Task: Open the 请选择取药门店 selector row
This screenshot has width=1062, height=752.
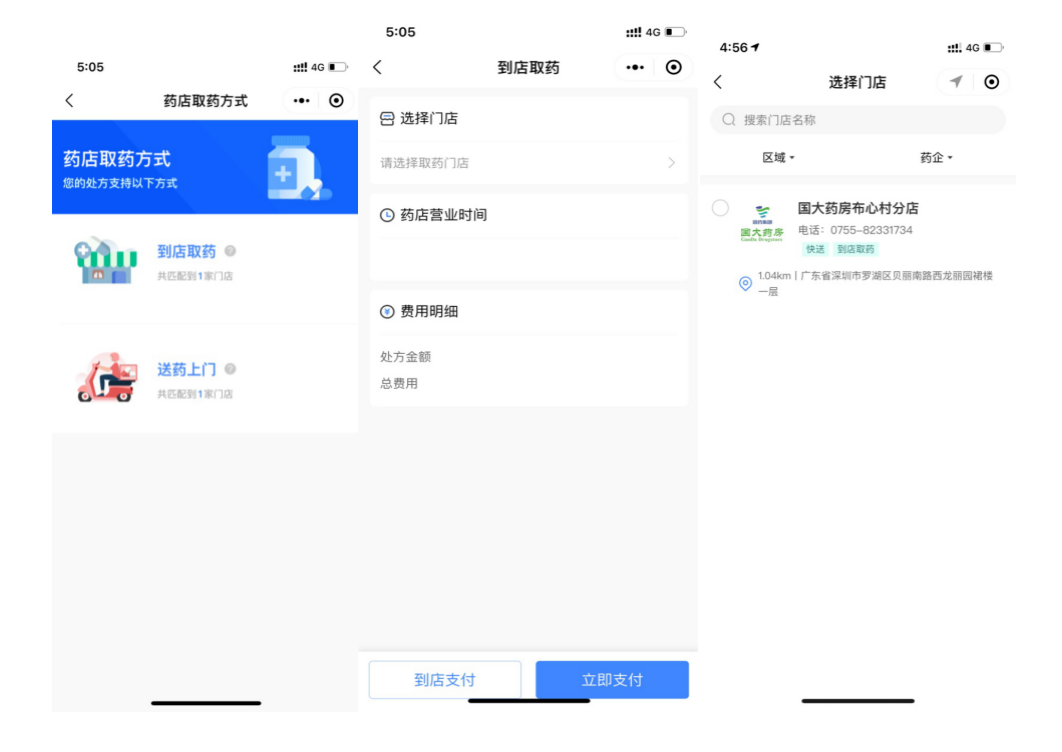Action: click(x=528, y=163)
